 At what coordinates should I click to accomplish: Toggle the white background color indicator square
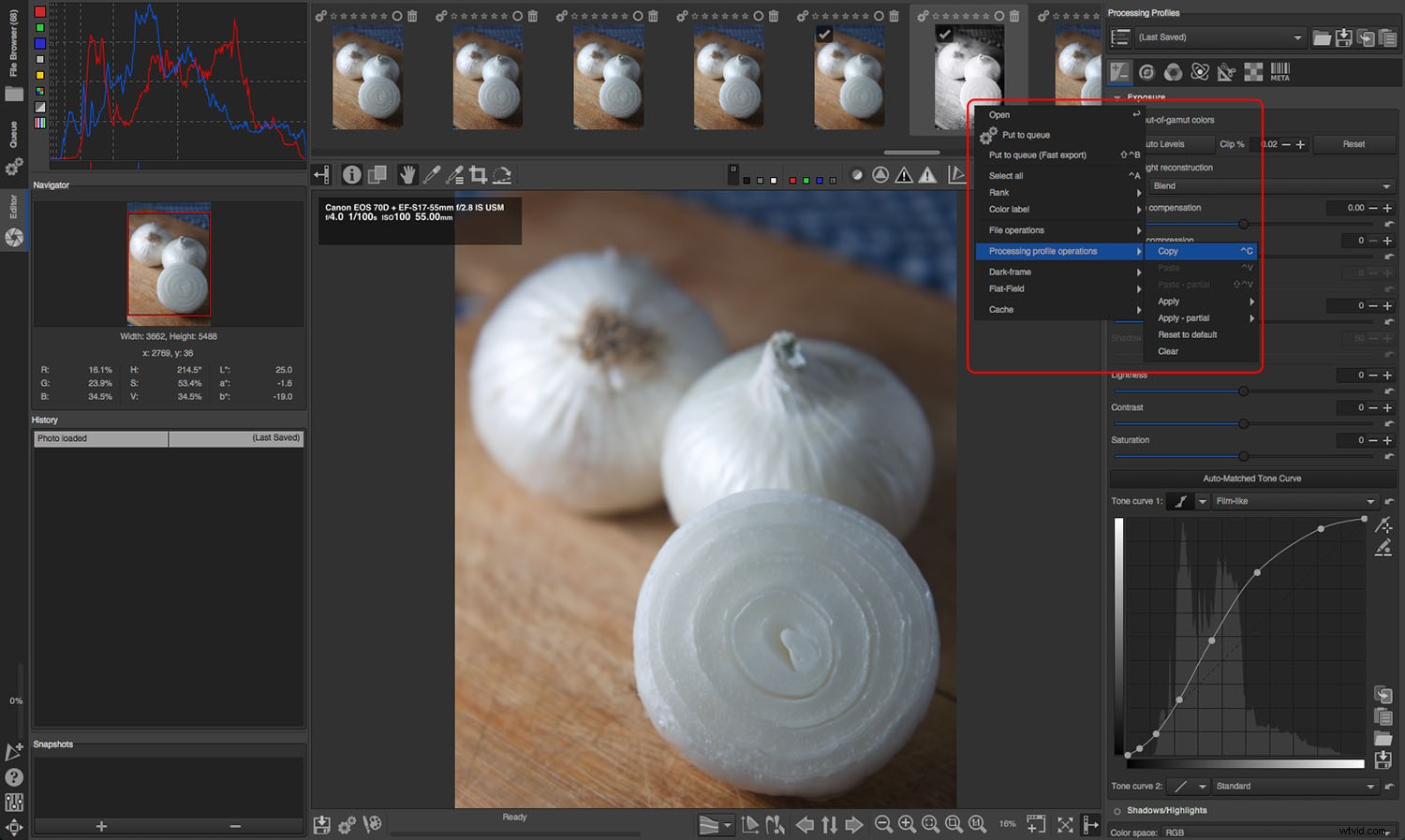pos(773,179)
